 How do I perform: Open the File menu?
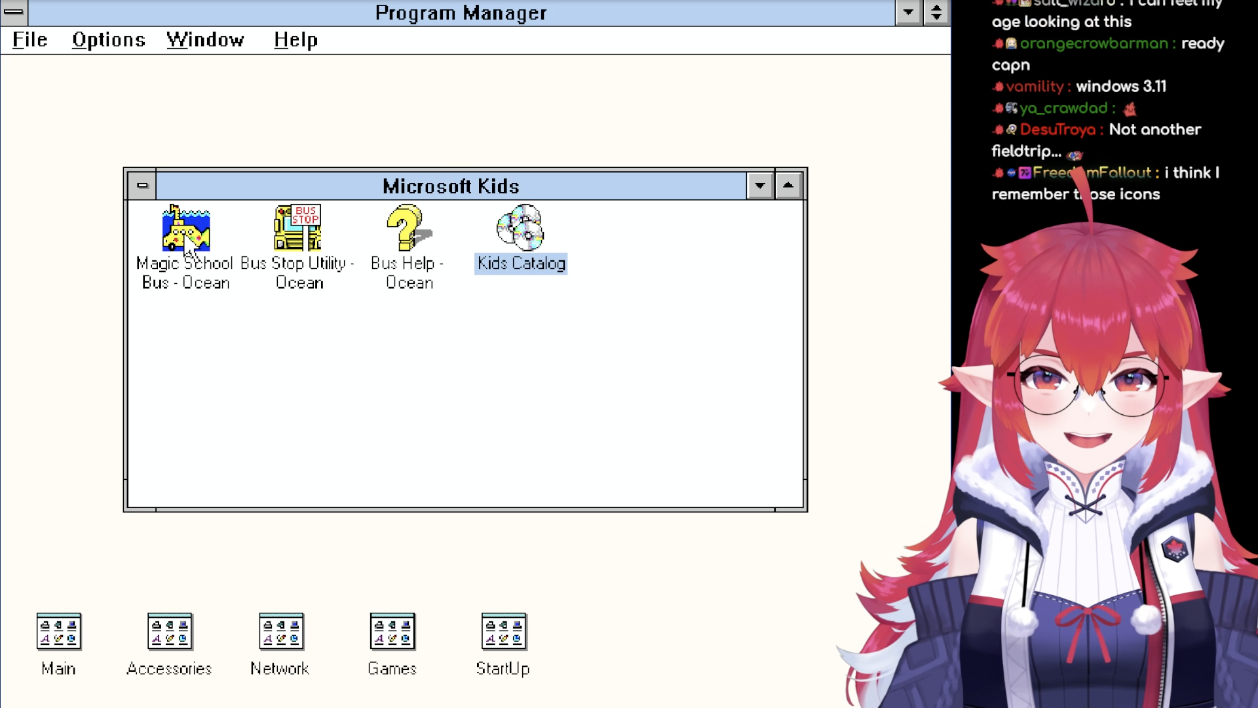tap(30, 40)
